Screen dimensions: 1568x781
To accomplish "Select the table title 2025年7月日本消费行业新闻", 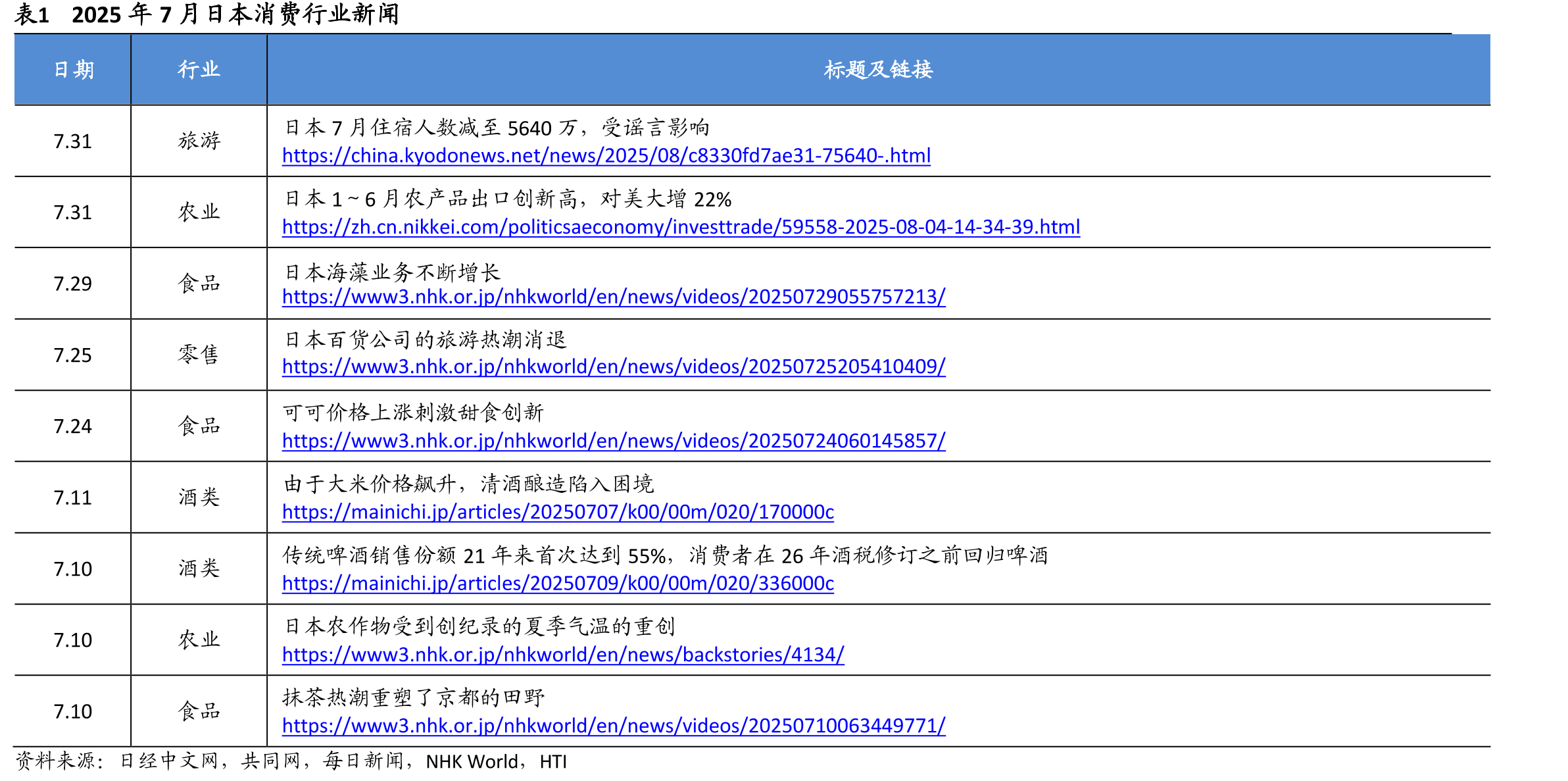I will 235,14.
